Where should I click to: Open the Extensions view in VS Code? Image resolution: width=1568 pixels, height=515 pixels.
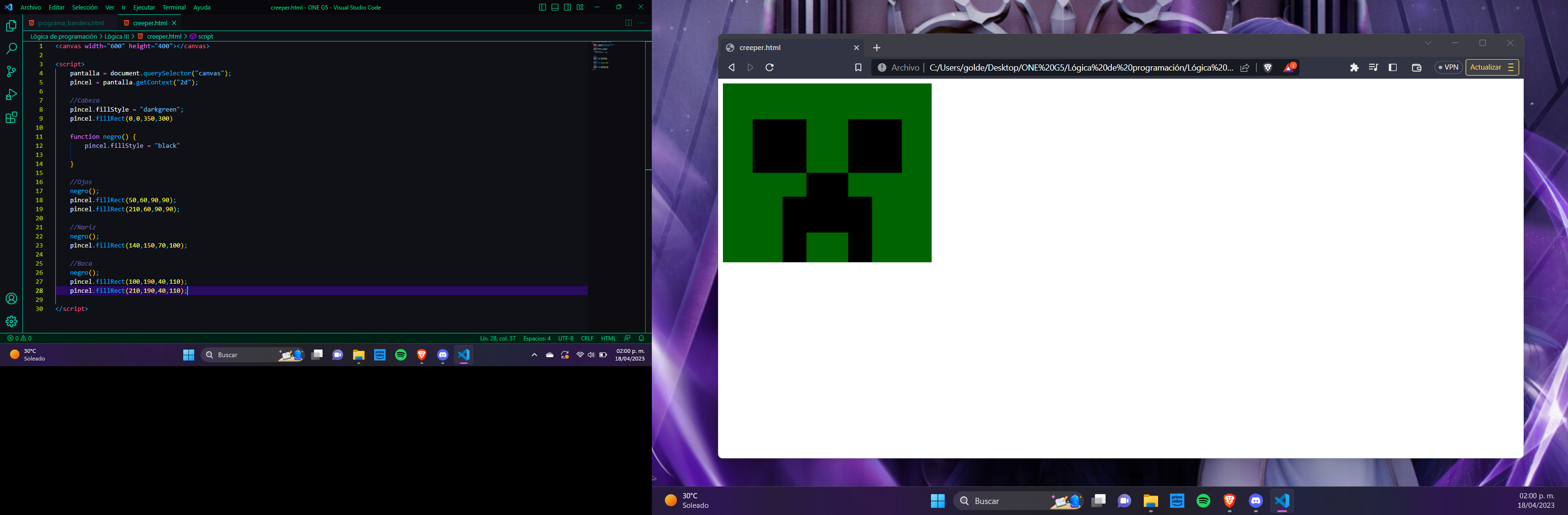tap(11, 117)
